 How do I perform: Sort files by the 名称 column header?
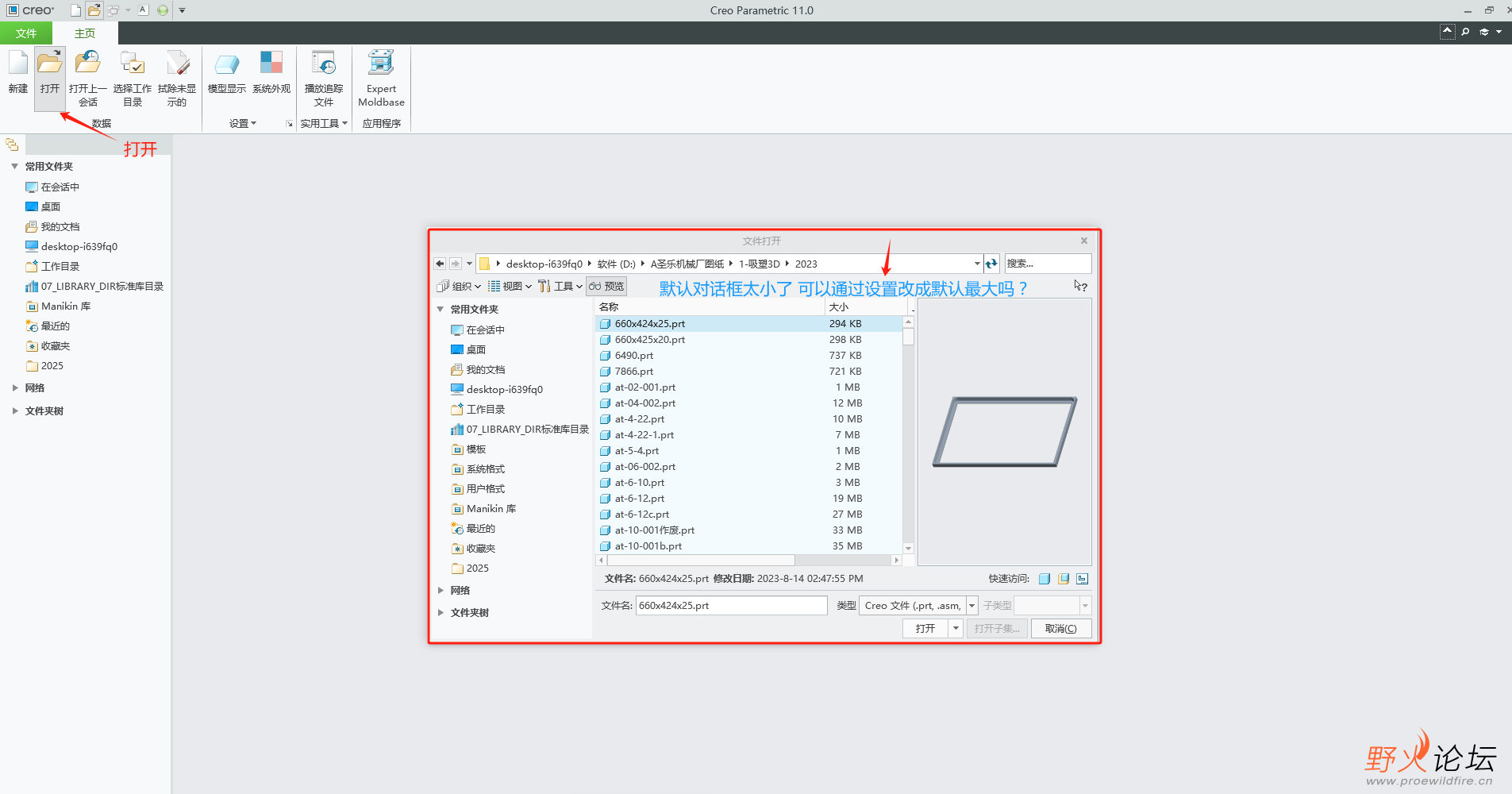click(x=710, y=307)
